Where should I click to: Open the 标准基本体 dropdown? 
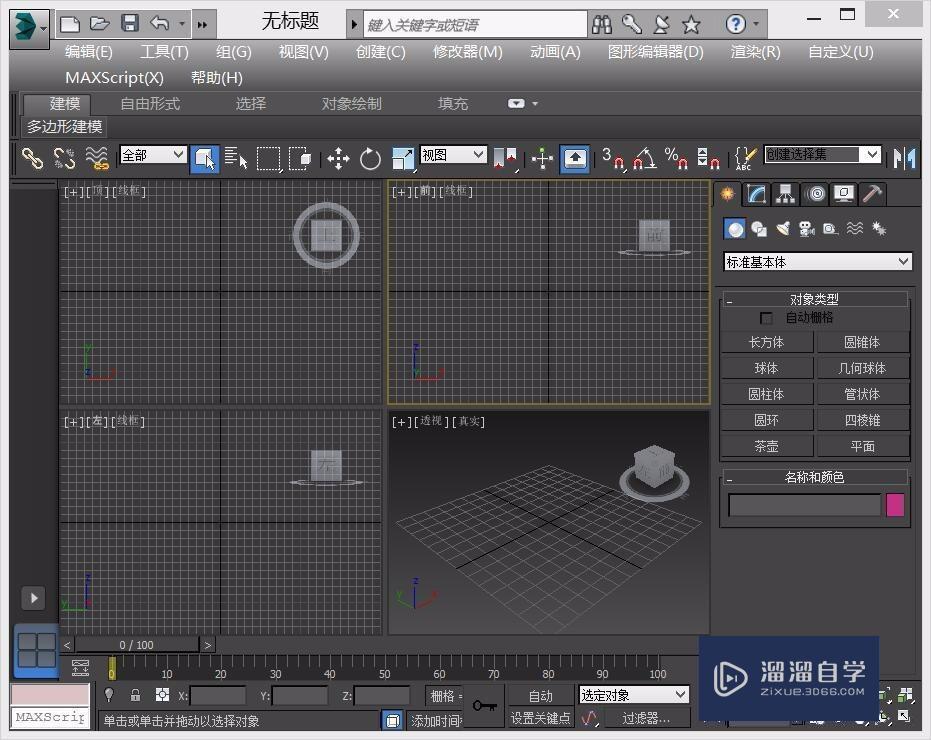(x=818, y=262)
